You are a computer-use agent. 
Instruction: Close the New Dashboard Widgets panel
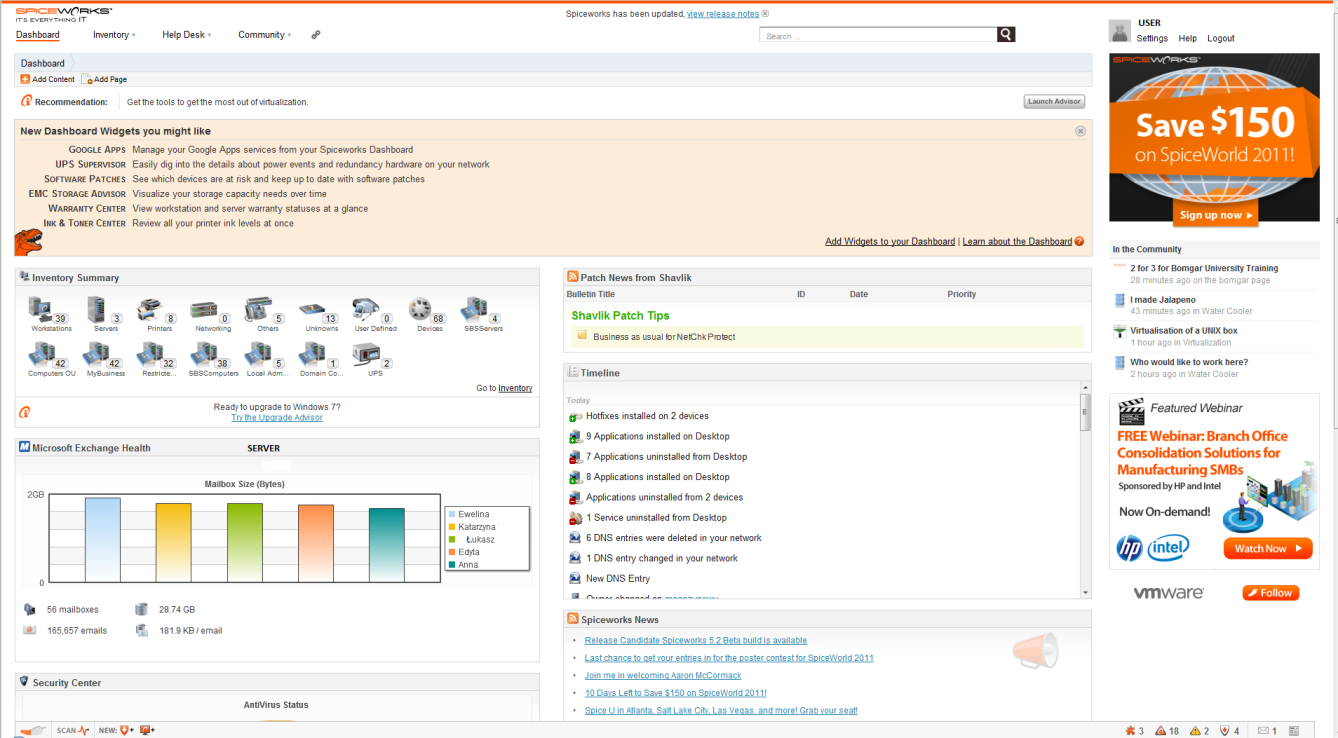coord(1080,131)
